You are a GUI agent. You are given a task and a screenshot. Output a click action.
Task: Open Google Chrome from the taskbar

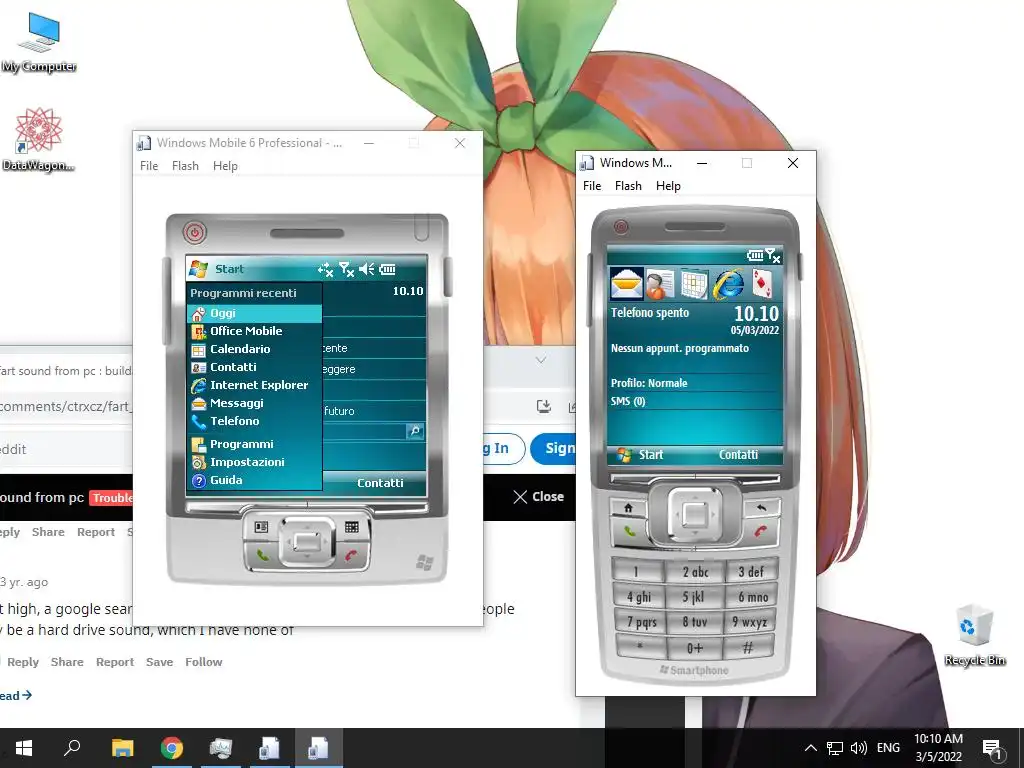[172, 748]
